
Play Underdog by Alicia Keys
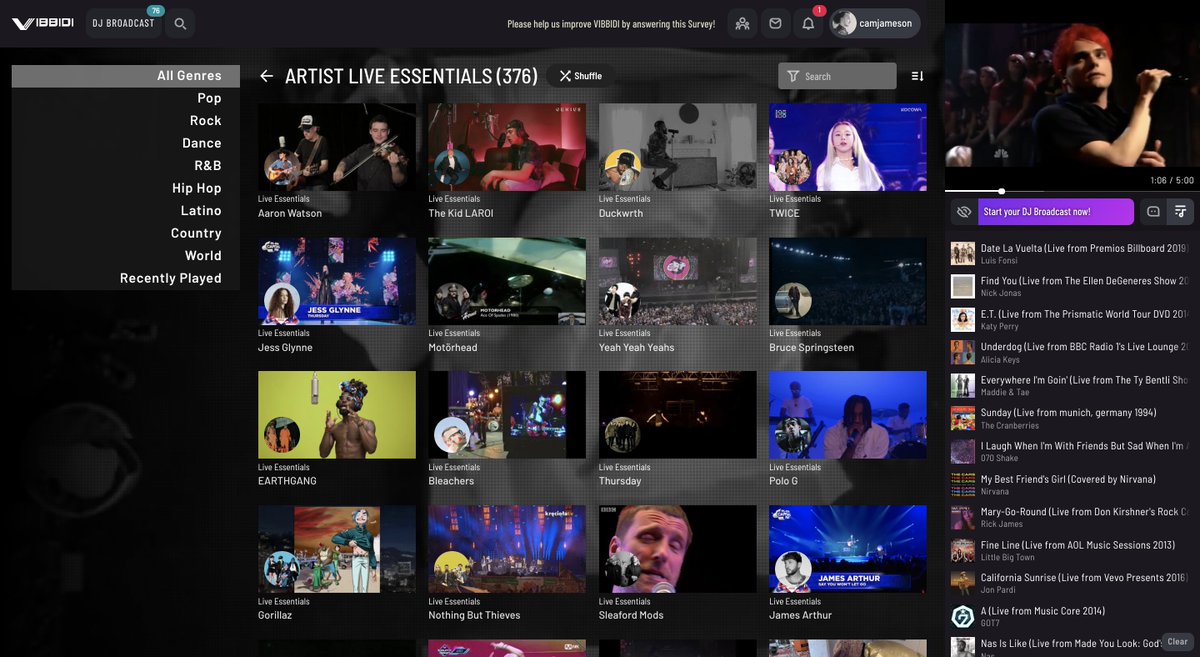pos(1072,352)
